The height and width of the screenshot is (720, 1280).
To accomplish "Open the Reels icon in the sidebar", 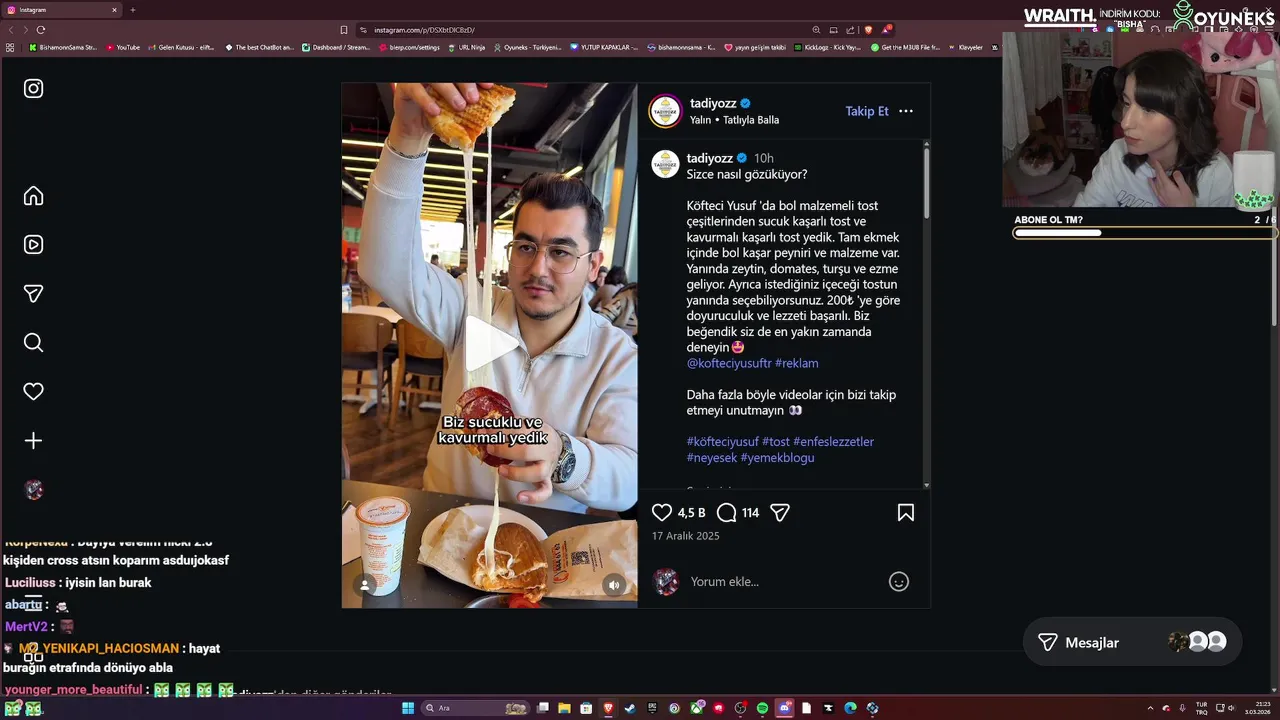I will 33,245.
